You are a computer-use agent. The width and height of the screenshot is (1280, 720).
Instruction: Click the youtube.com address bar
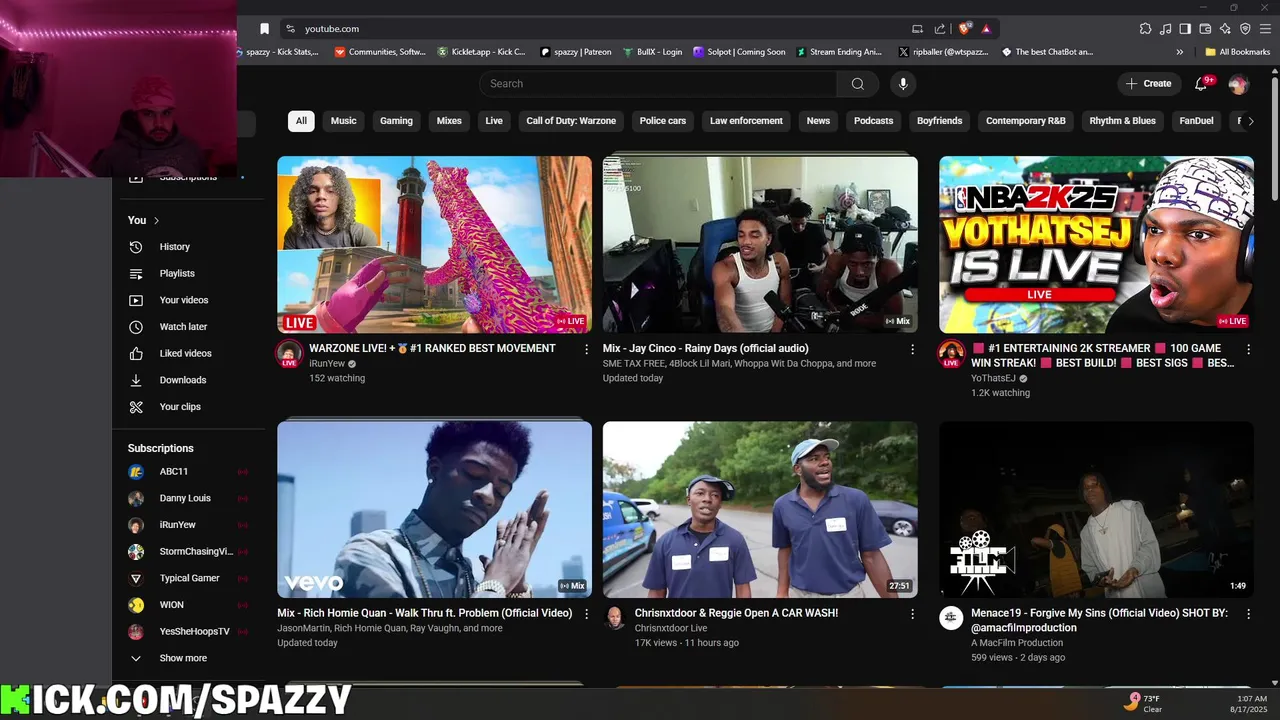tap(600, 29)
